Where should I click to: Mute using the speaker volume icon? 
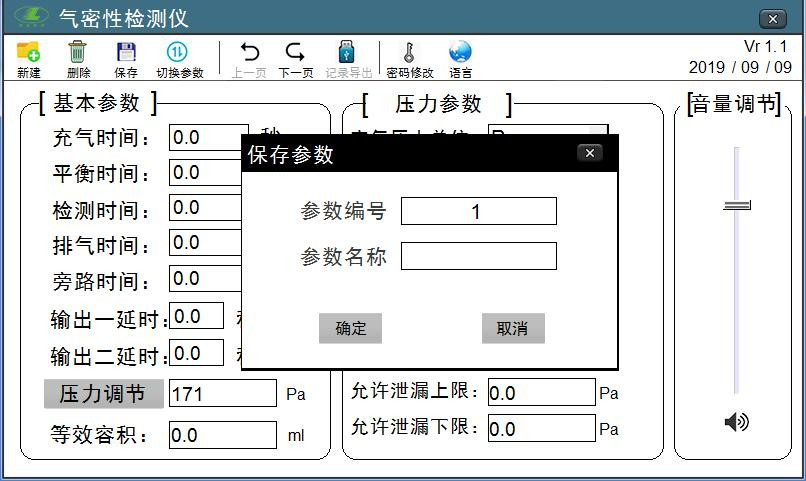[736, 423]
